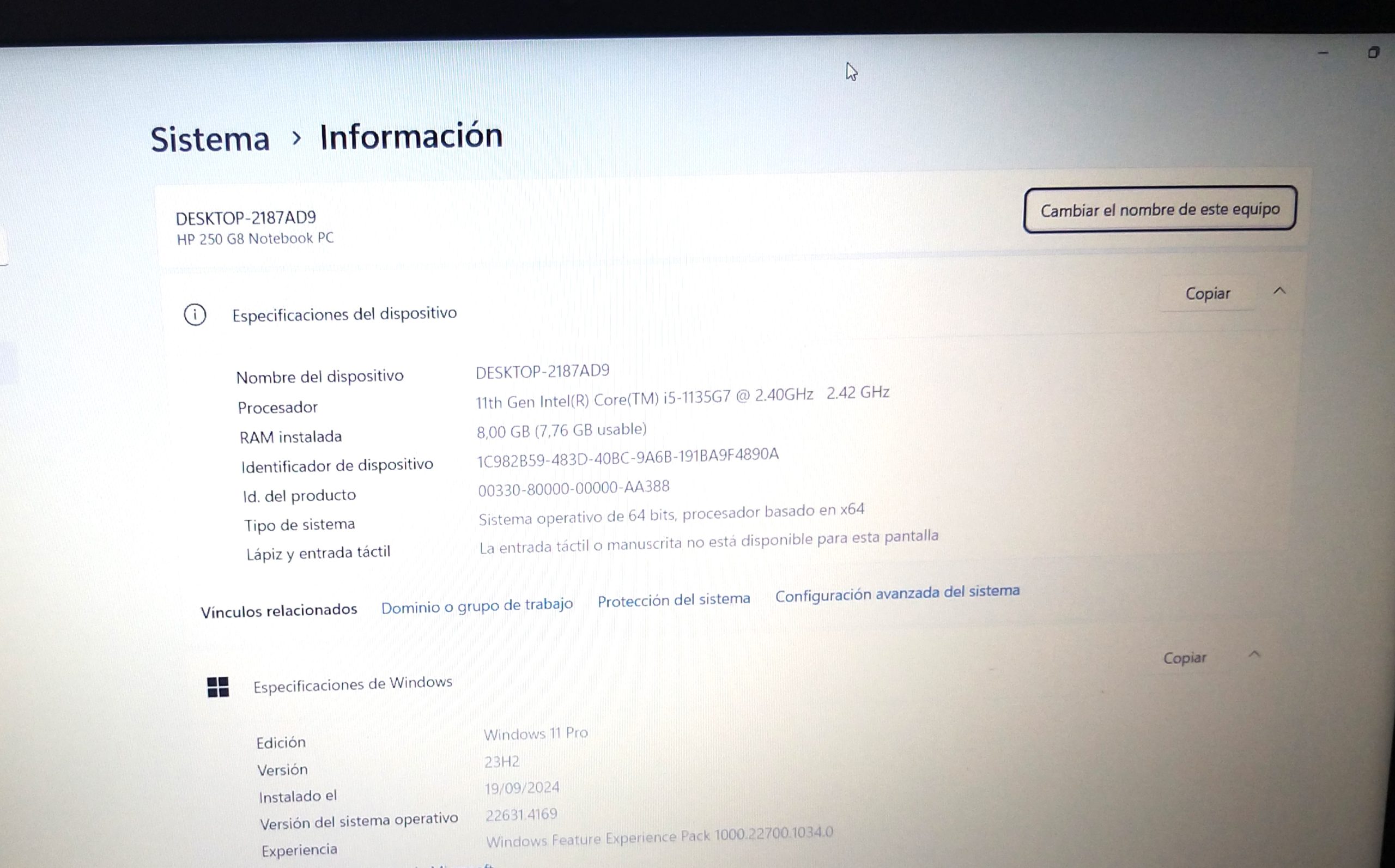Image resolution: width=1395 pixels, height=868 pixels.
Task: Restore down the Settings window
Action: click(1373, 53)
